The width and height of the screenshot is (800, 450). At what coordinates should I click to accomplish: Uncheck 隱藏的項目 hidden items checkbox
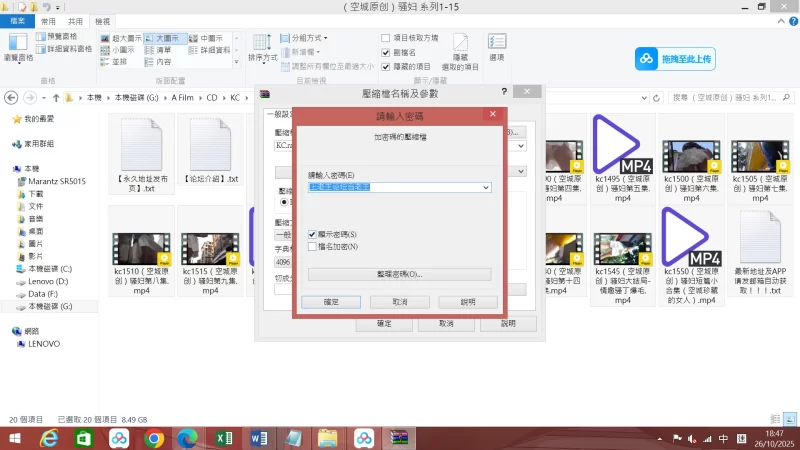(x=386, y=66)
